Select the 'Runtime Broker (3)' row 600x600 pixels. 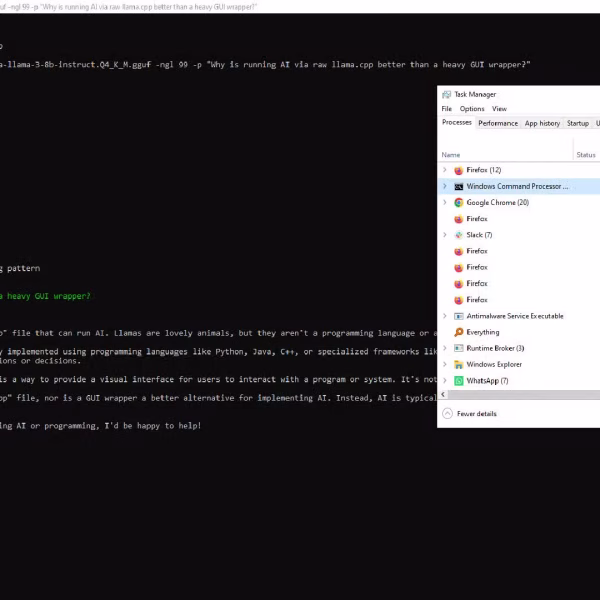click(518, 348)
